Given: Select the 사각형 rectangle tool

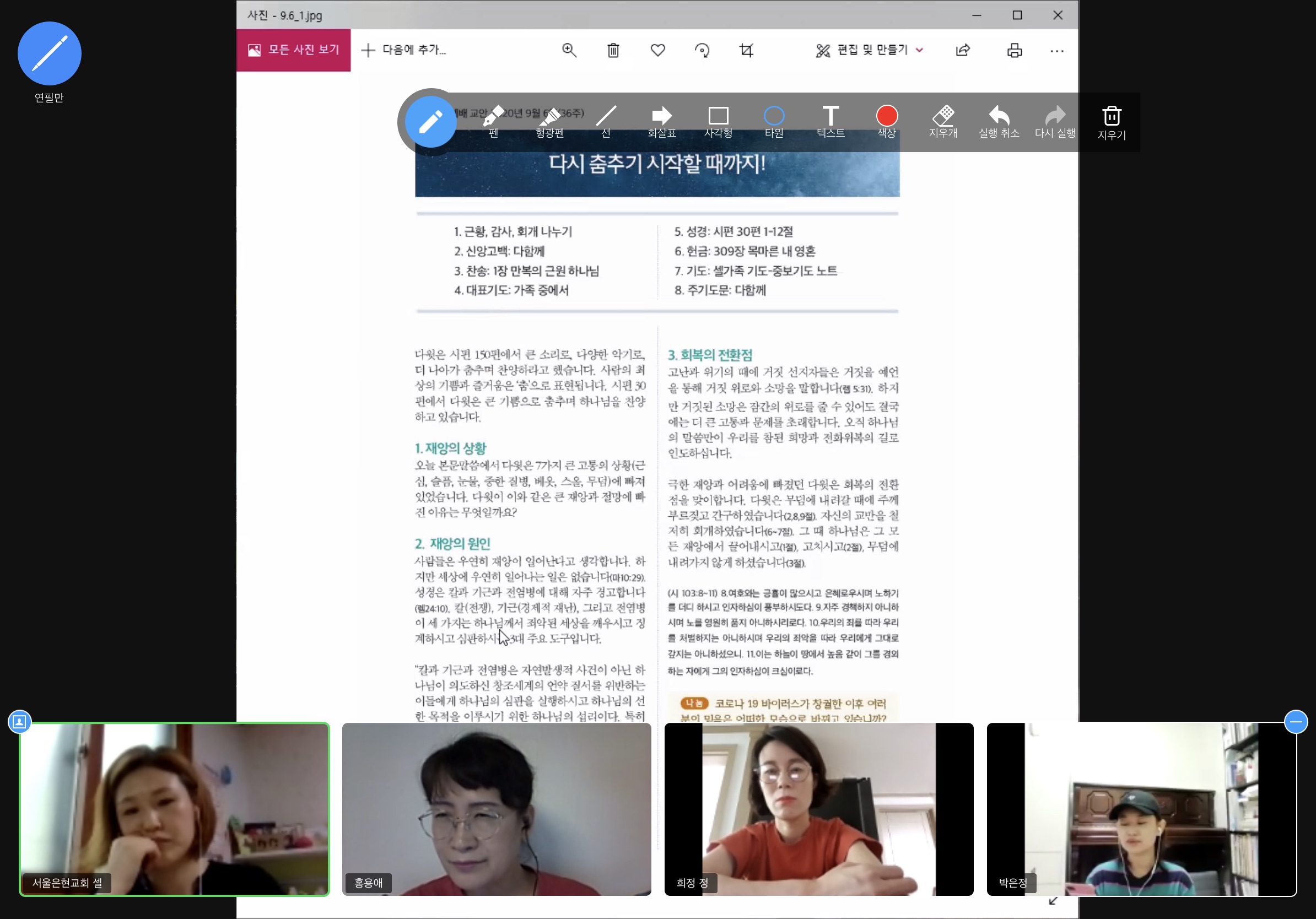Looking at the screenshot, I should 718,122.
